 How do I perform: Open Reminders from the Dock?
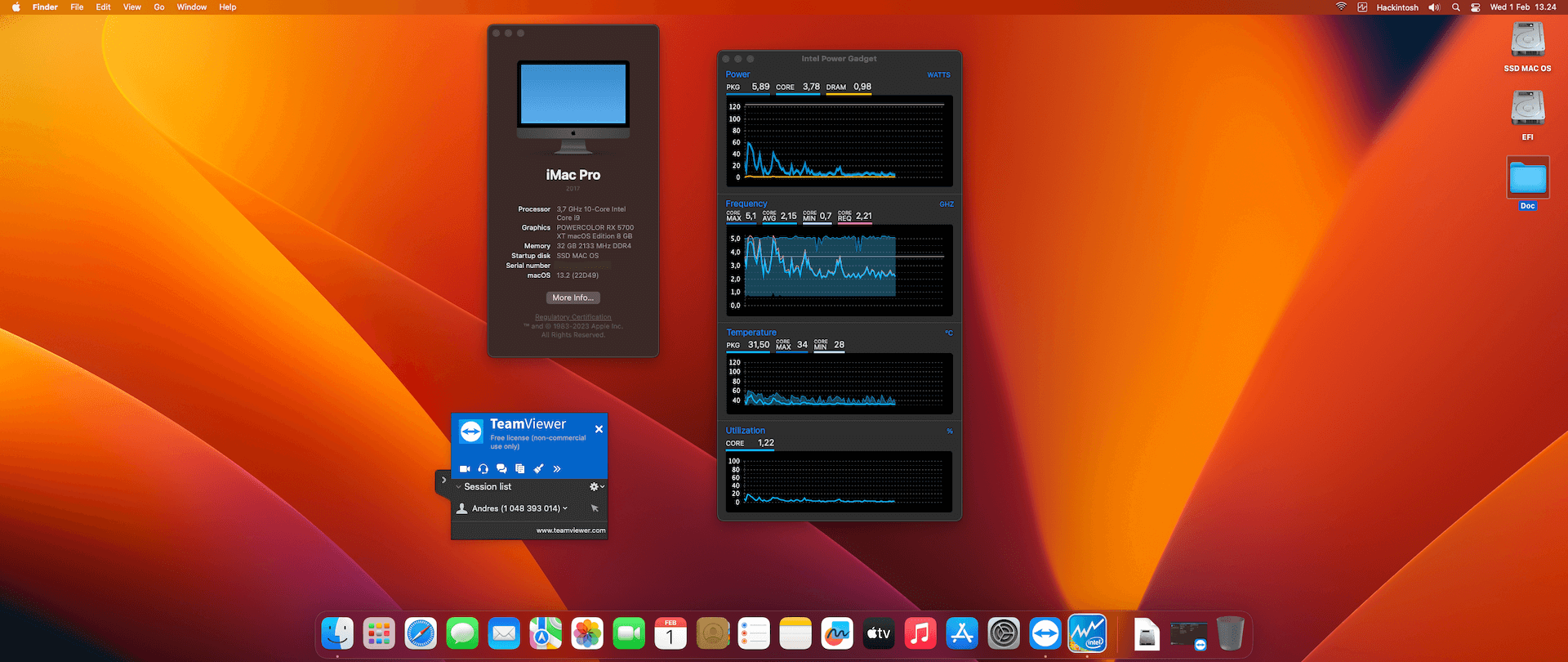(x=754, y=633)
